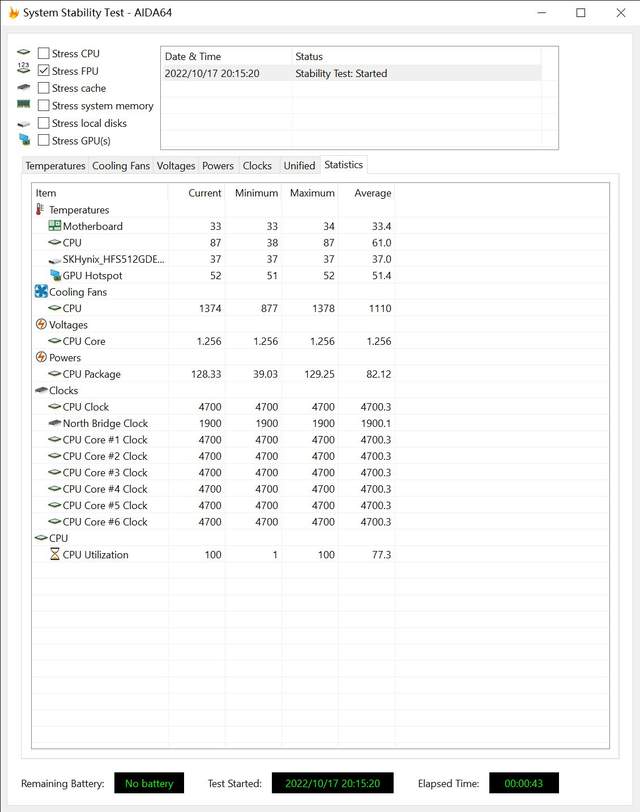Click the CPU Utilization hourglass icon
The height and width of the screenshot is (812, 640).
click(54, 554)
